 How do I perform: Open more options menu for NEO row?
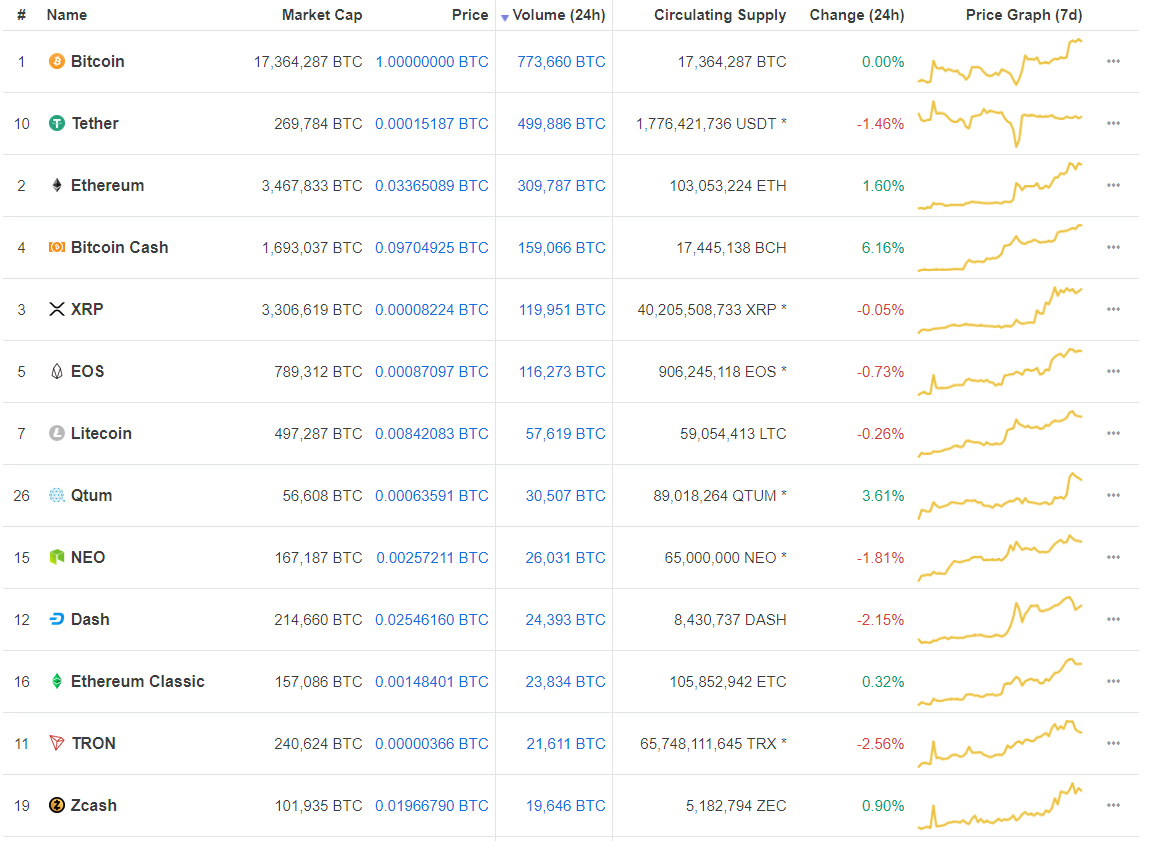tap(1112, 557)
